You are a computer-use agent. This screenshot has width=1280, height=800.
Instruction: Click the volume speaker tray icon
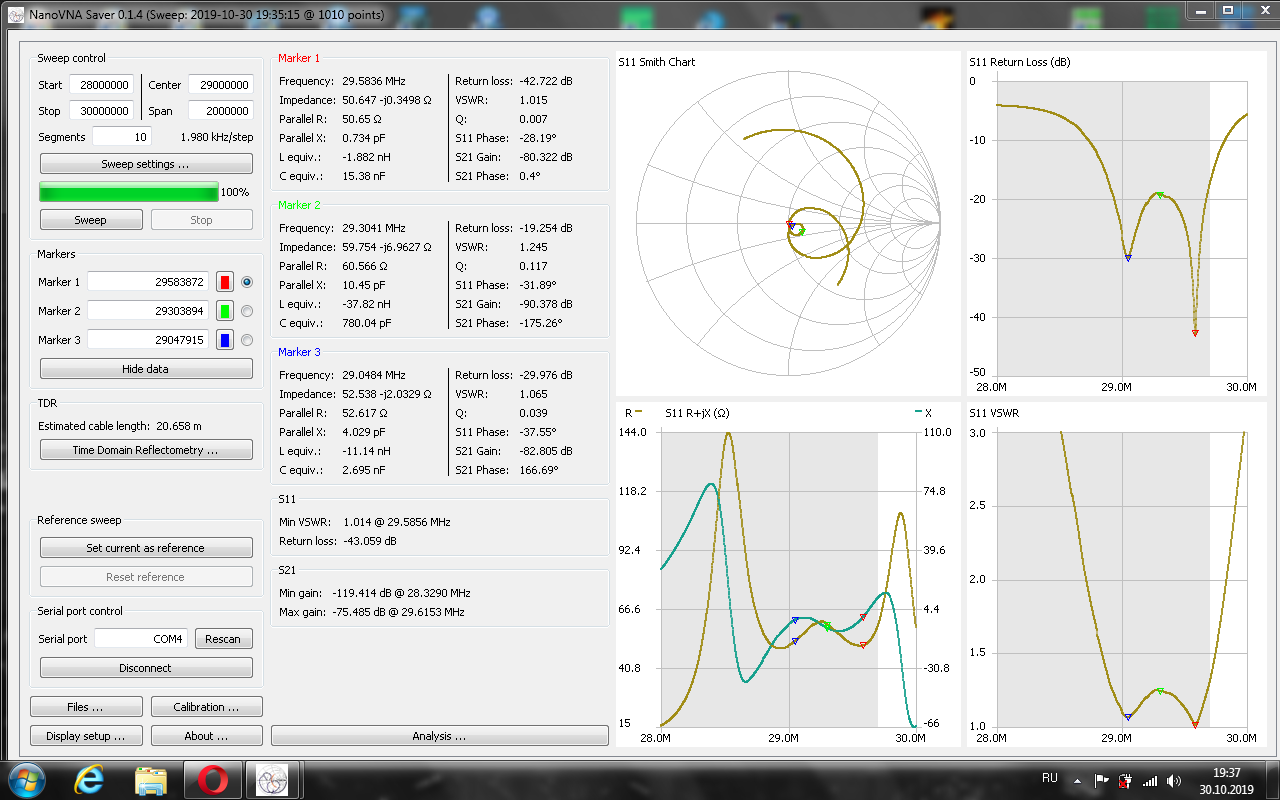coord(1173,780)
